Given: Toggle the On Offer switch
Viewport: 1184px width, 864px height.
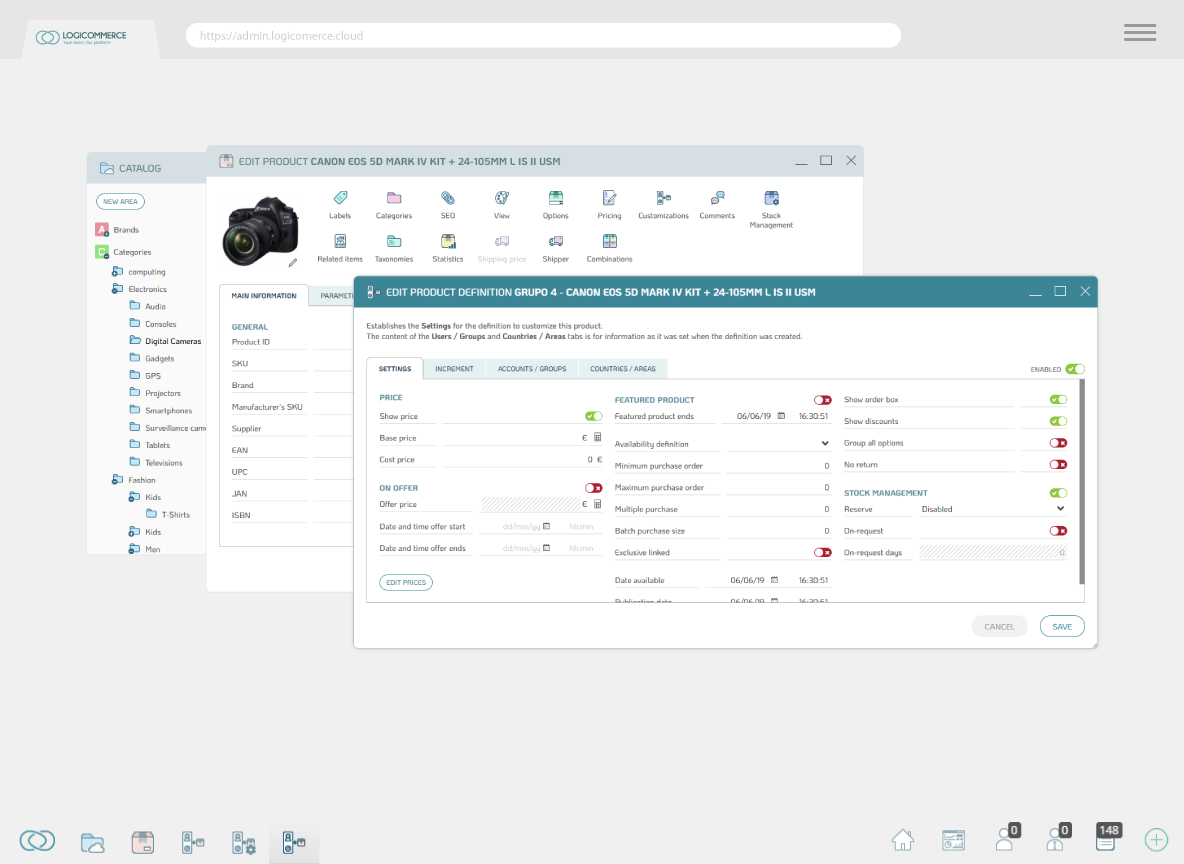Looking at the screenshot, I should pos(594,488).
